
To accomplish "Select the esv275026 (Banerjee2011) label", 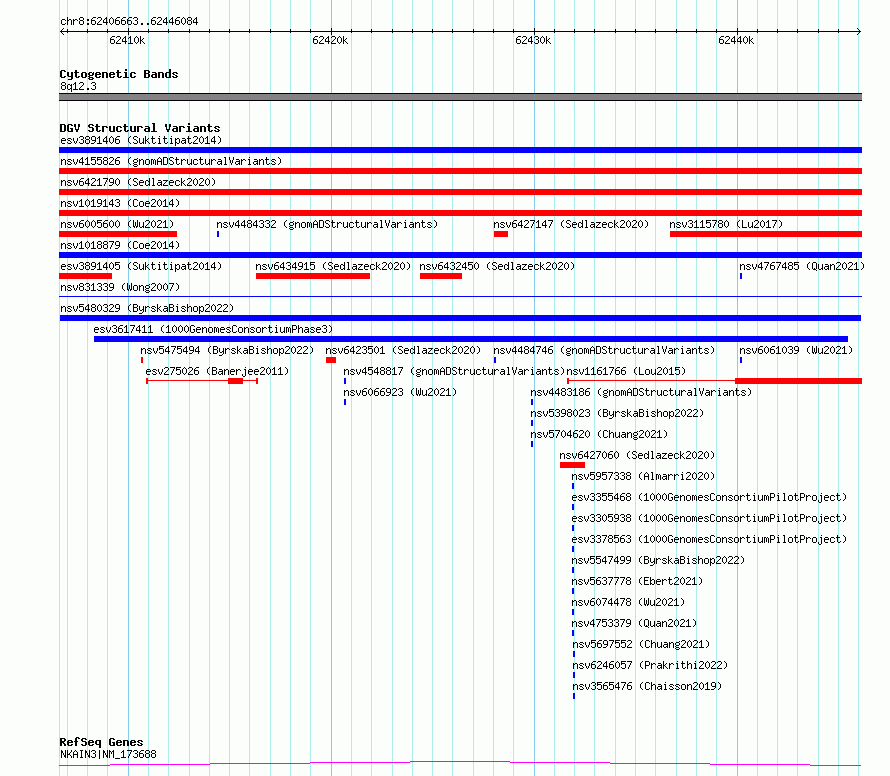I will point(217,371).
